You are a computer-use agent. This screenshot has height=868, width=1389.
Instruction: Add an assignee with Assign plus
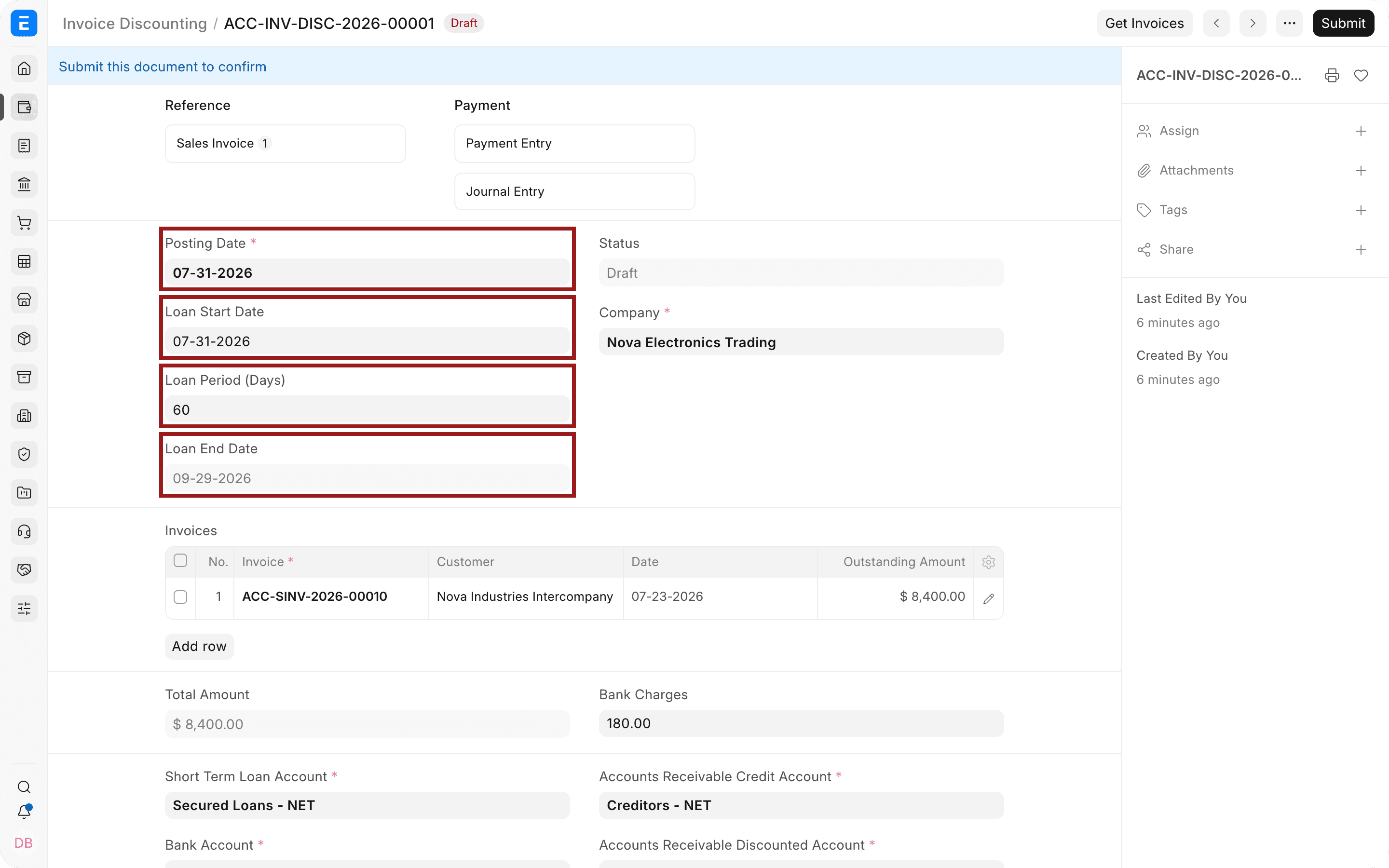coord(1361,131)
